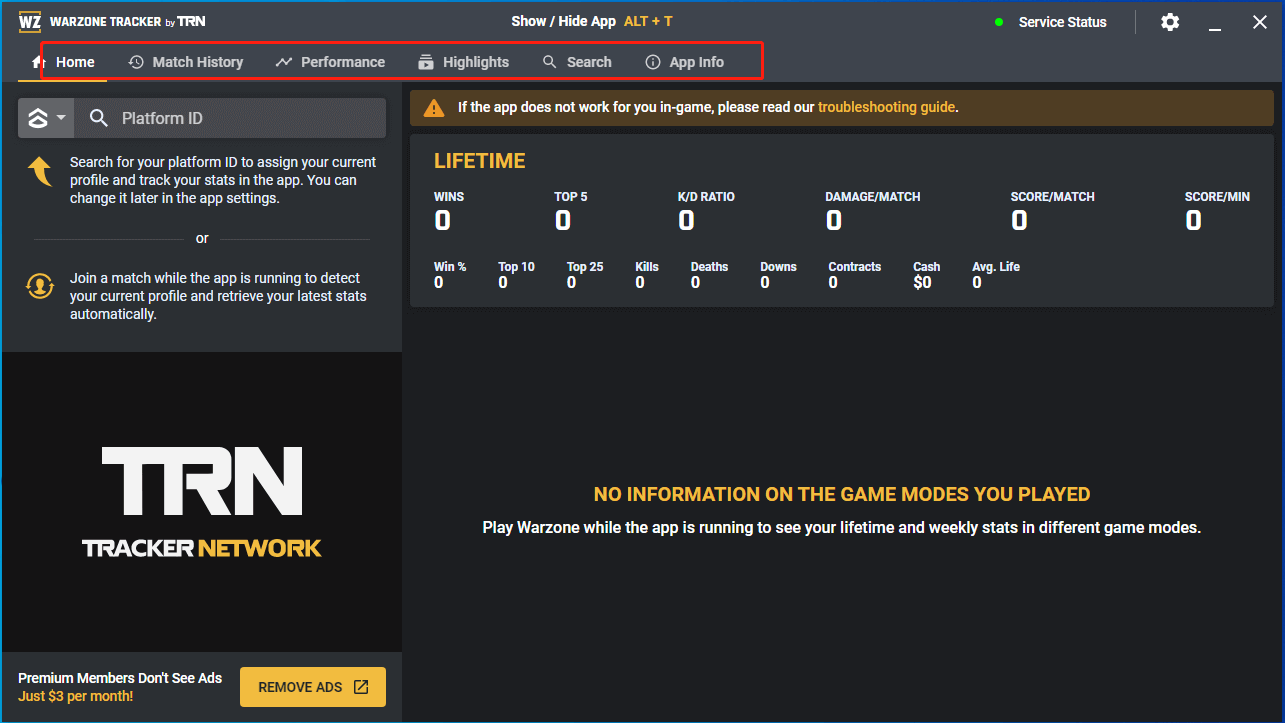The width and height of the screenshot is (1285, 723).
Task: Click the K/D RATIO stat label
Action: click(706, 197)
